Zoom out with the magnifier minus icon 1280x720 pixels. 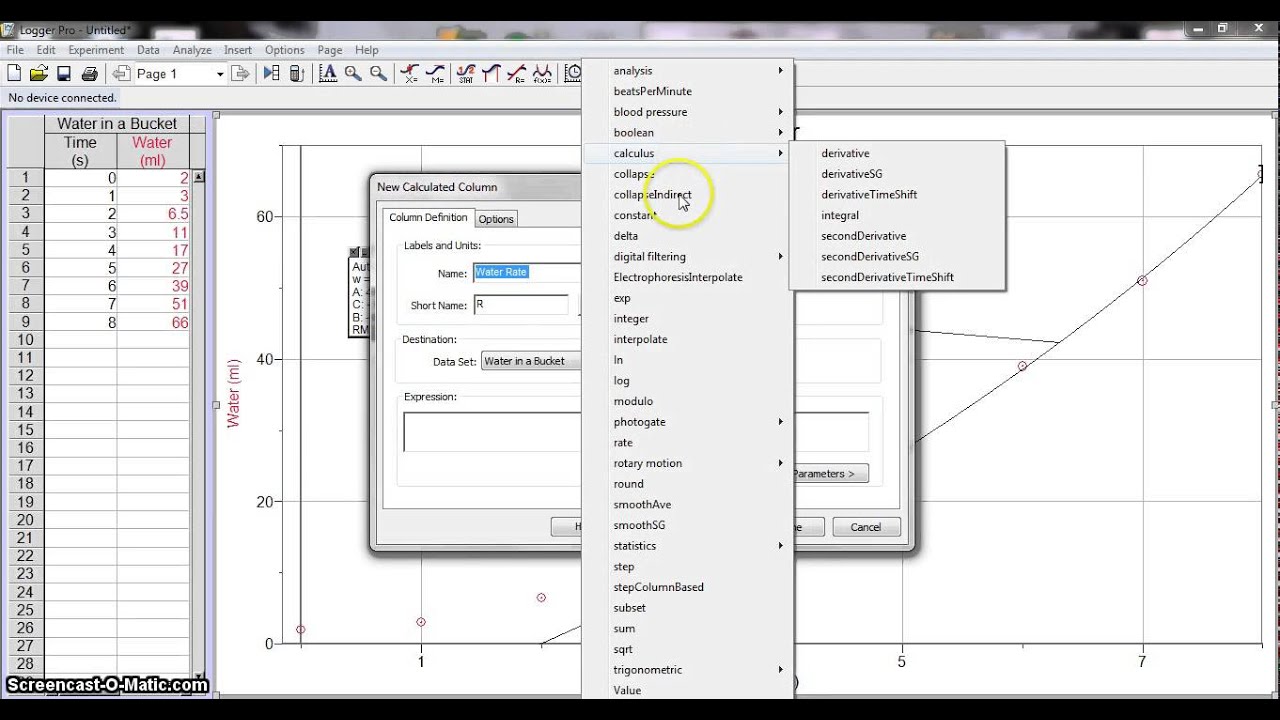(378, 73)
